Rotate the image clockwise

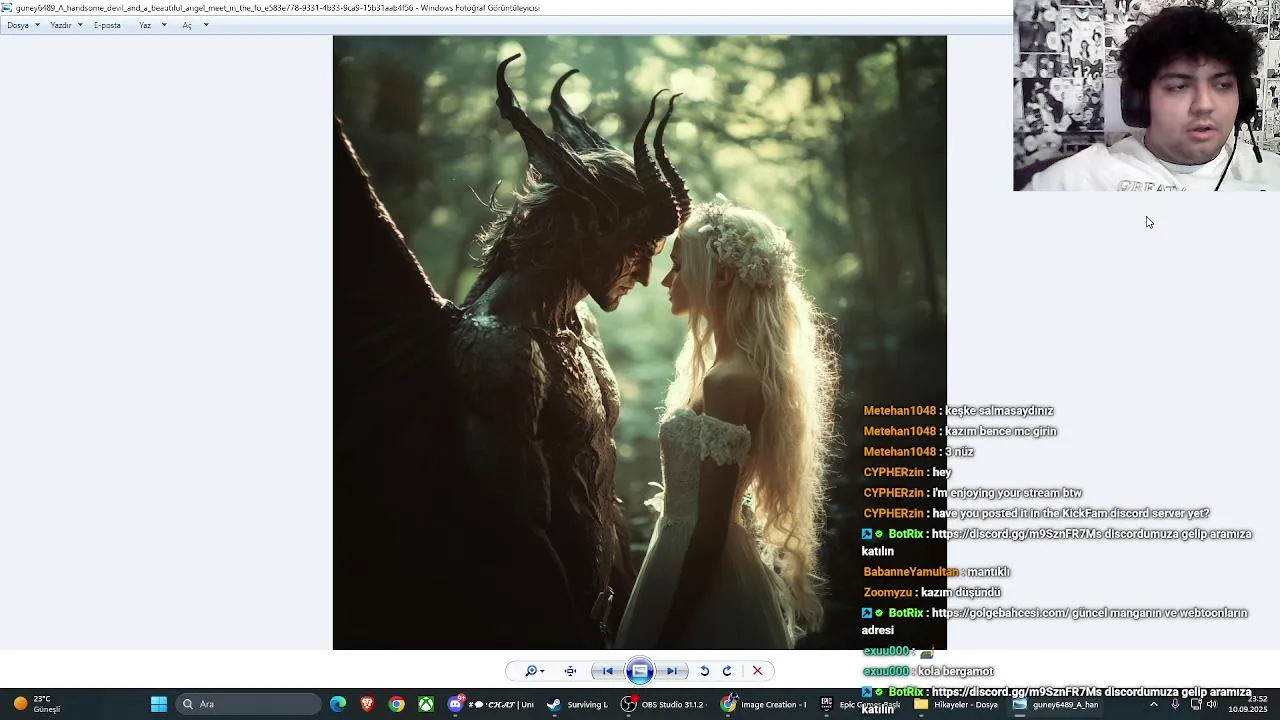coord(727,671)
